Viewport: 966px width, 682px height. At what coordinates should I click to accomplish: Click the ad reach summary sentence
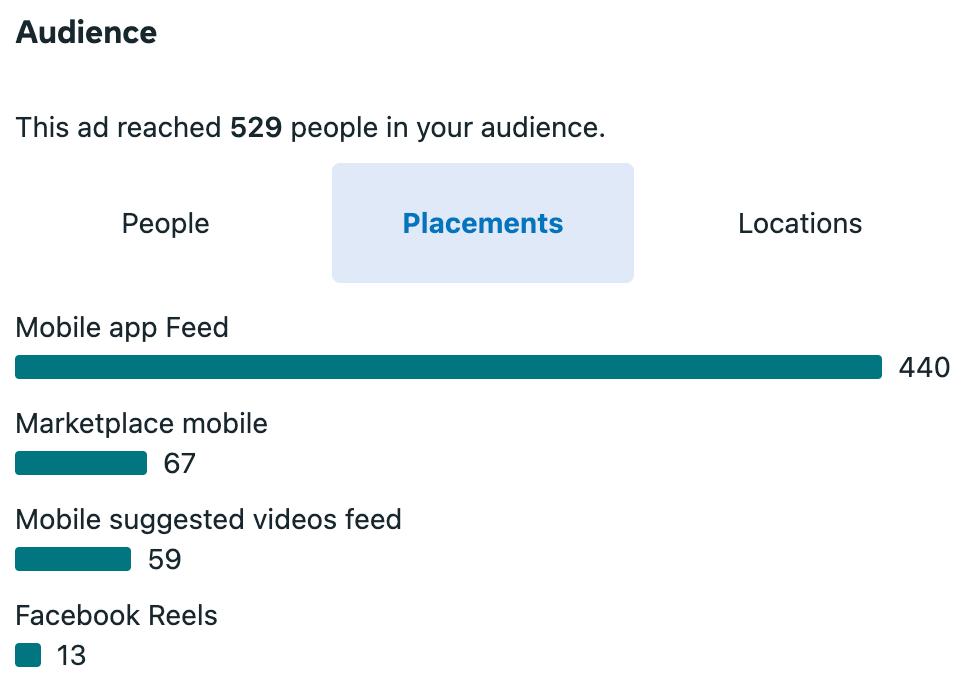(x=310, y=128)
